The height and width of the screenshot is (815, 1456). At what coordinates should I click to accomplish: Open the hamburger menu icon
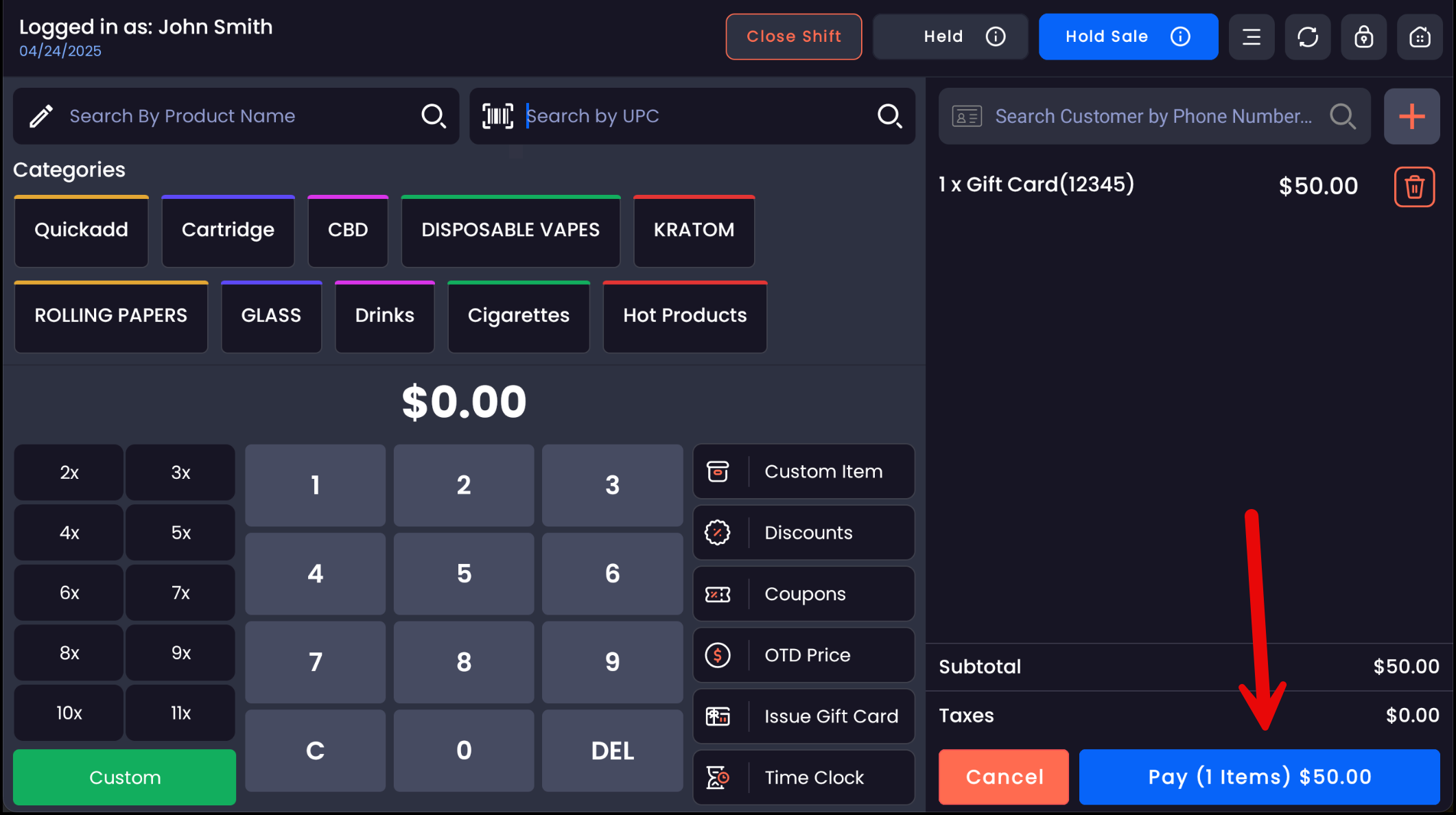[x=1251, y=37]
